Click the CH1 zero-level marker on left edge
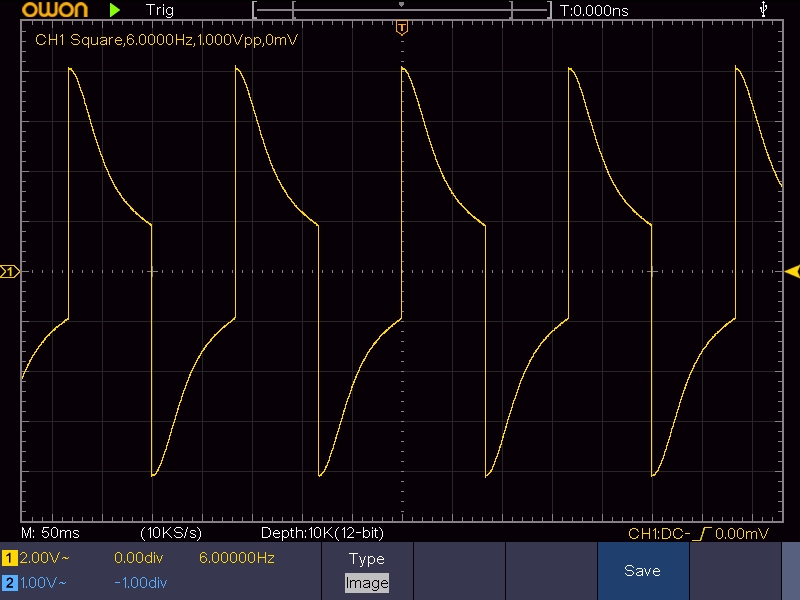Screen dimensions: 800x600 coord(10,271)
